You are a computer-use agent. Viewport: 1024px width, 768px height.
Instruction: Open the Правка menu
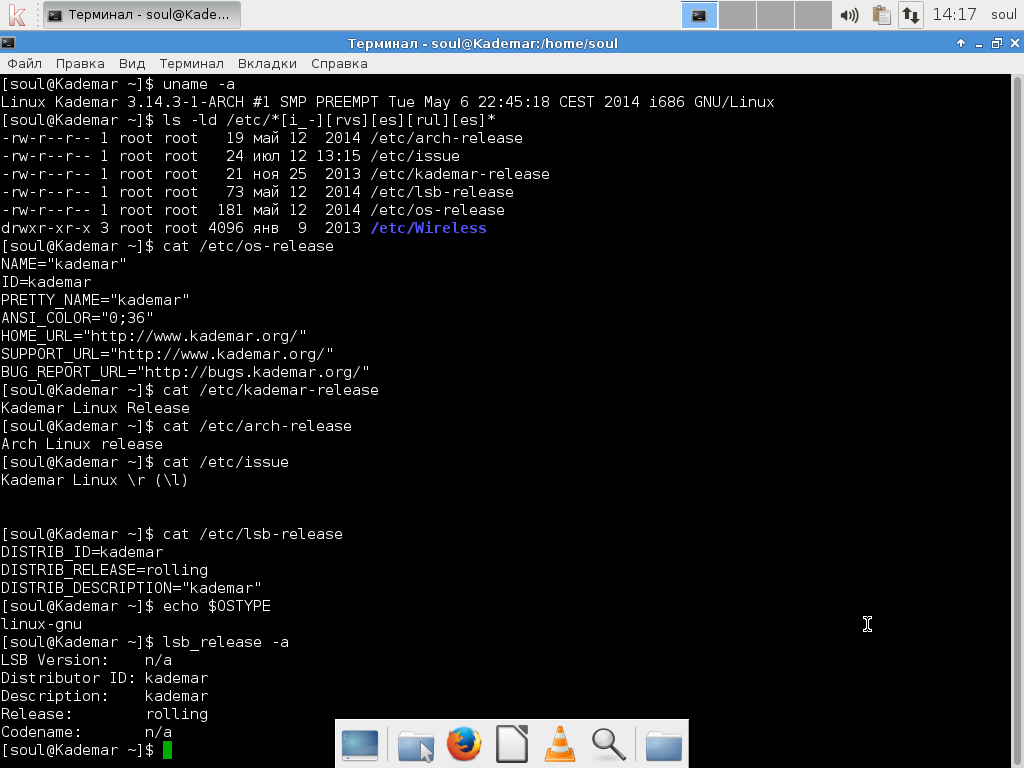click(80, 63)
